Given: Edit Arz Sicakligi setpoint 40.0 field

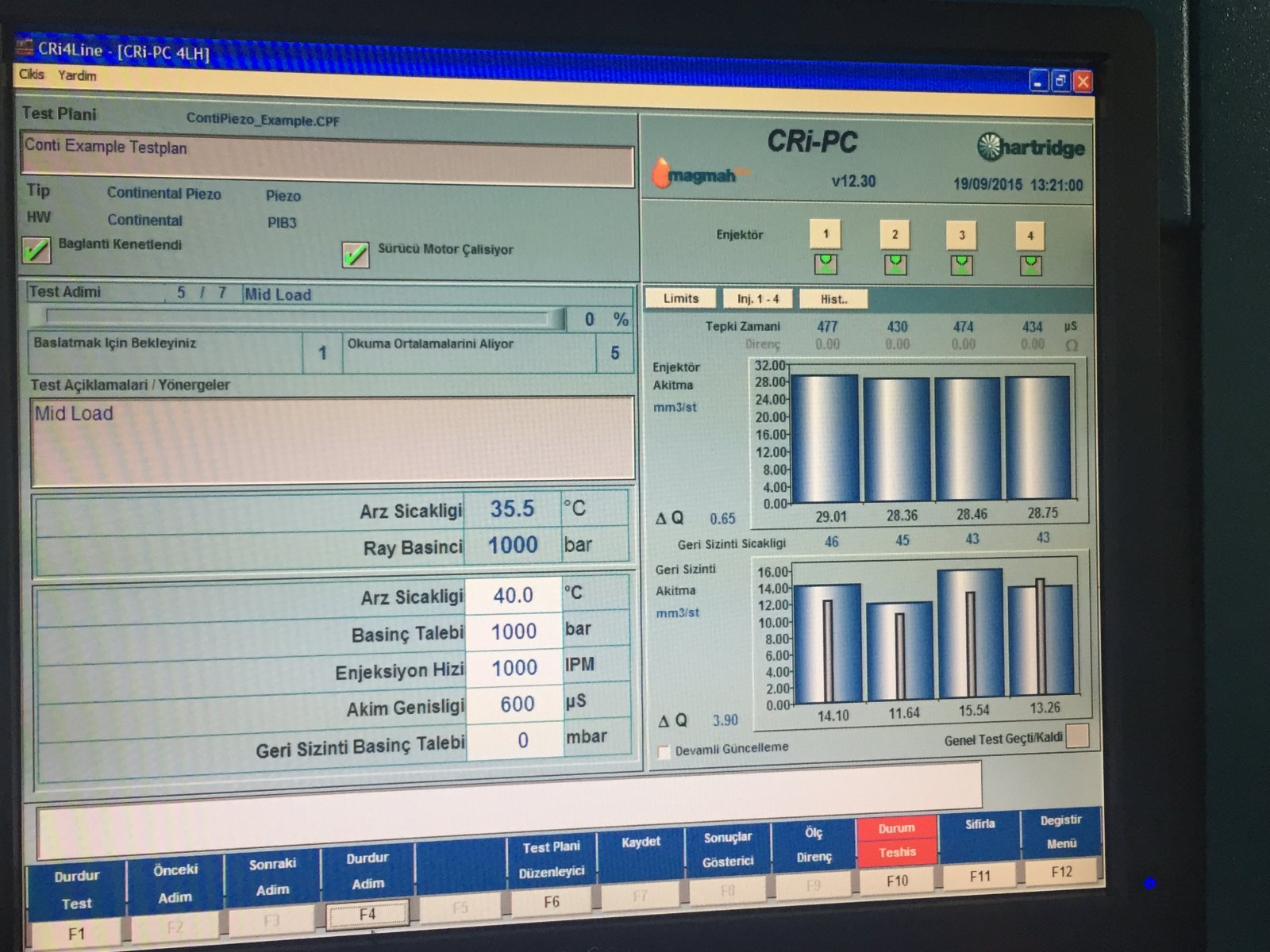Looking at the screenshot, I should click(514, 595).
